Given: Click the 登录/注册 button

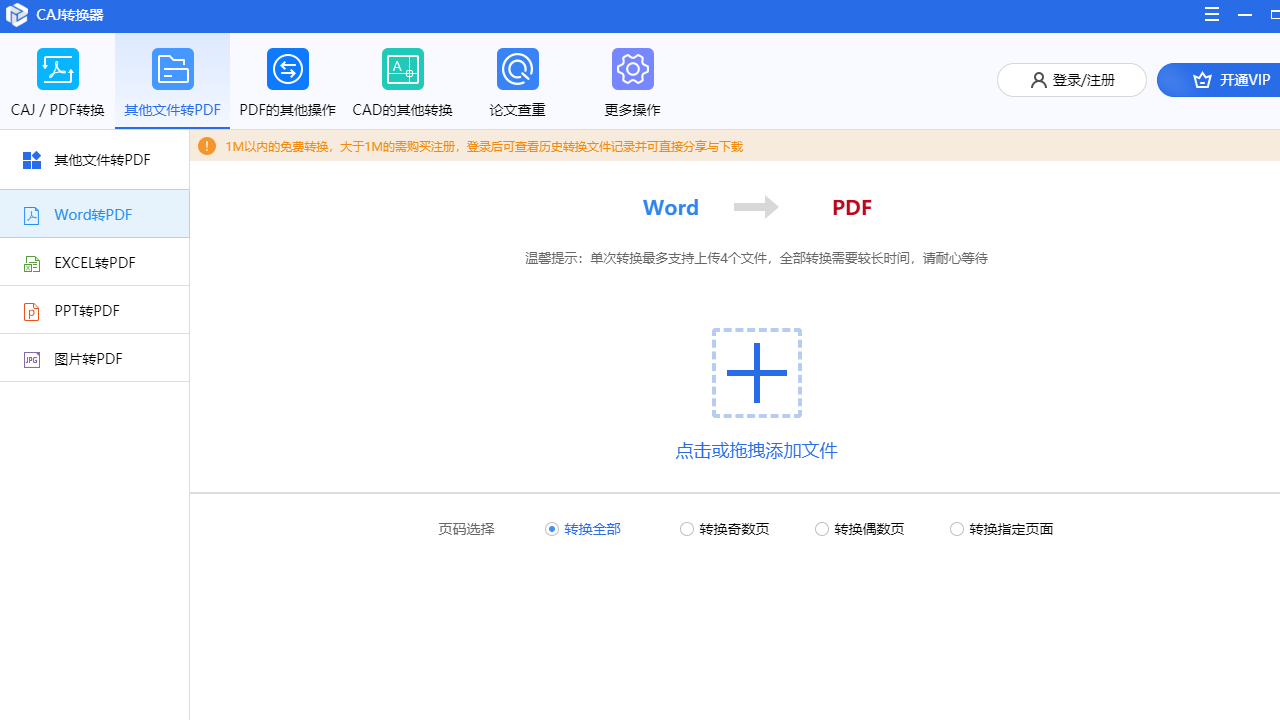Looking at the screenshot, I should [x=1071, y=80].
